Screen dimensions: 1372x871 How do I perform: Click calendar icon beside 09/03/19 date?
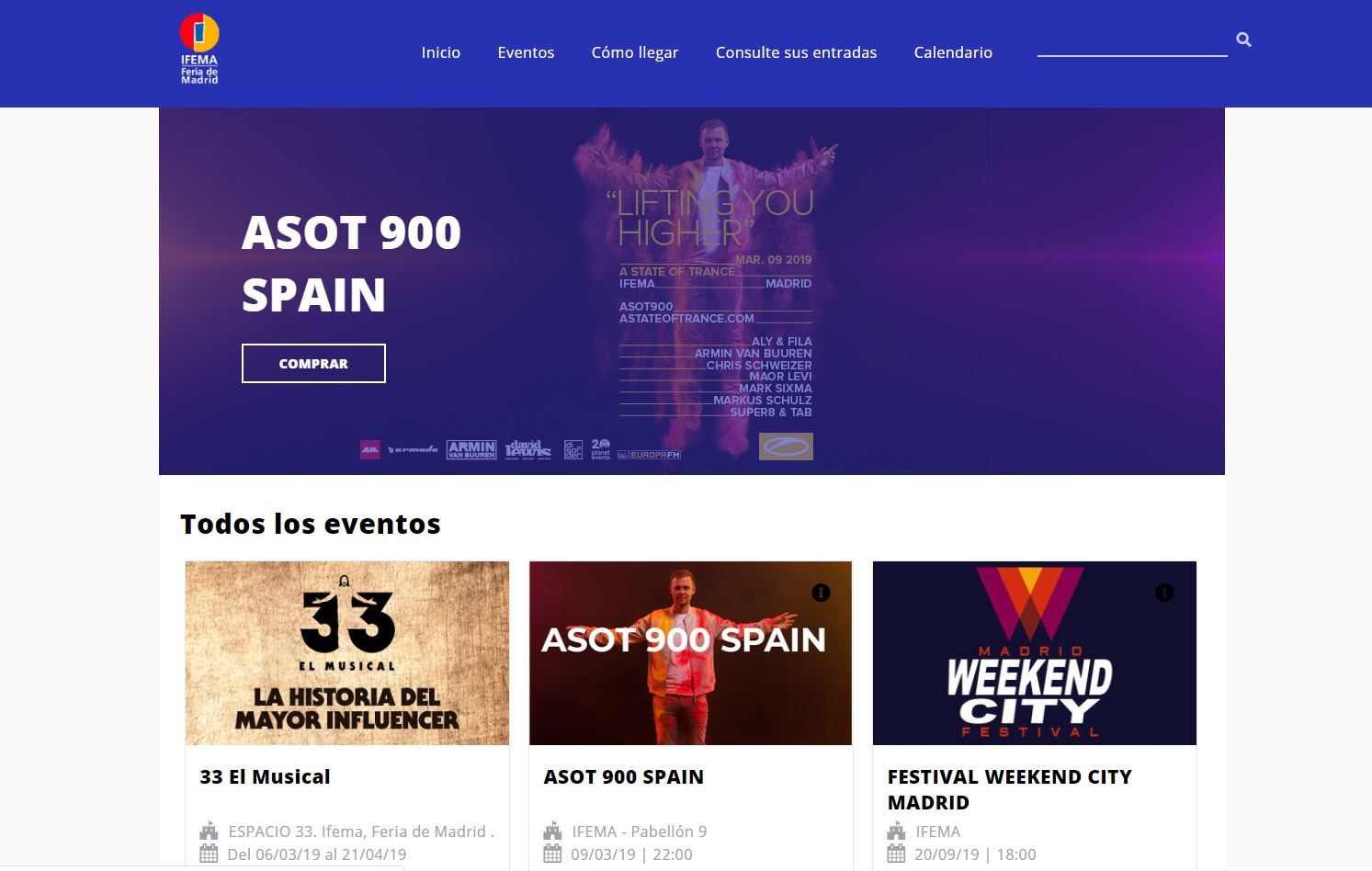pyautogui.click(x=552, y=854)
